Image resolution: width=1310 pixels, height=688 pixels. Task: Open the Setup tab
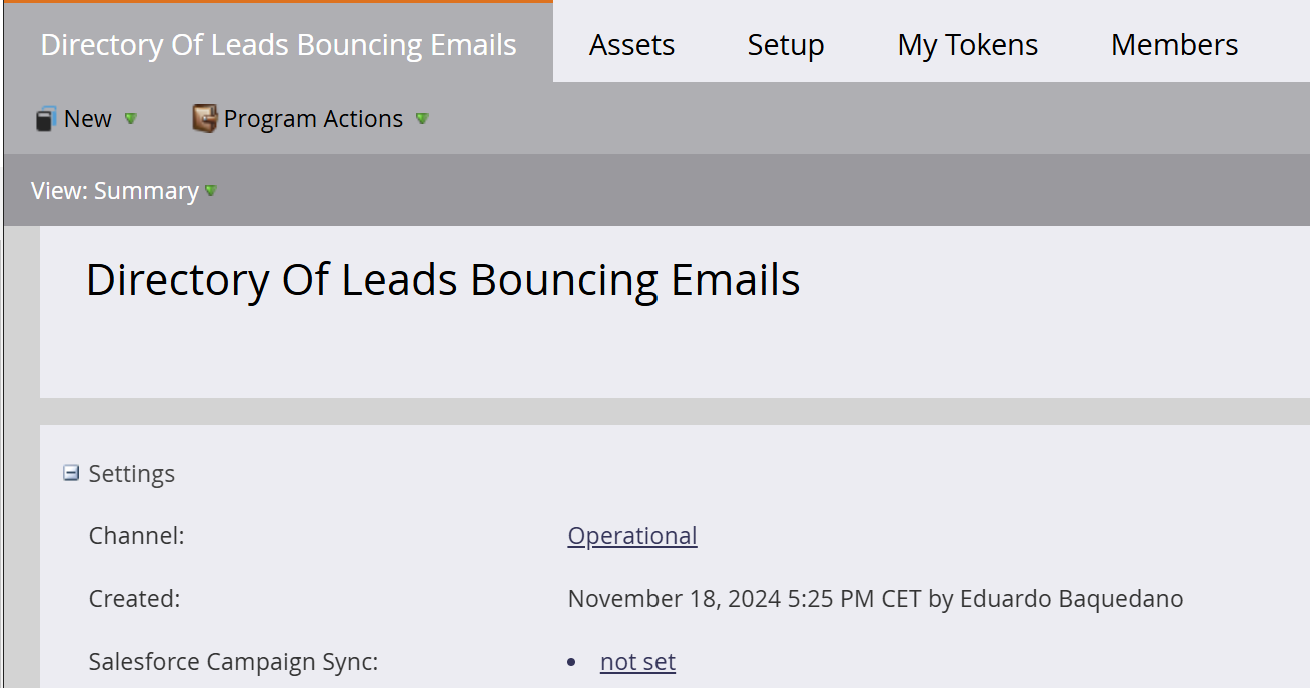[786, 45]
